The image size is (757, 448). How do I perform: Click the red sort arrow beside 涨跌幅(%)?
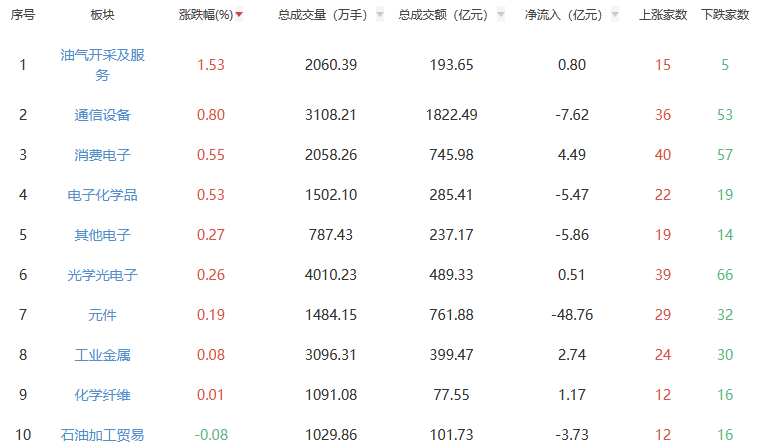[x=239, y=16]
